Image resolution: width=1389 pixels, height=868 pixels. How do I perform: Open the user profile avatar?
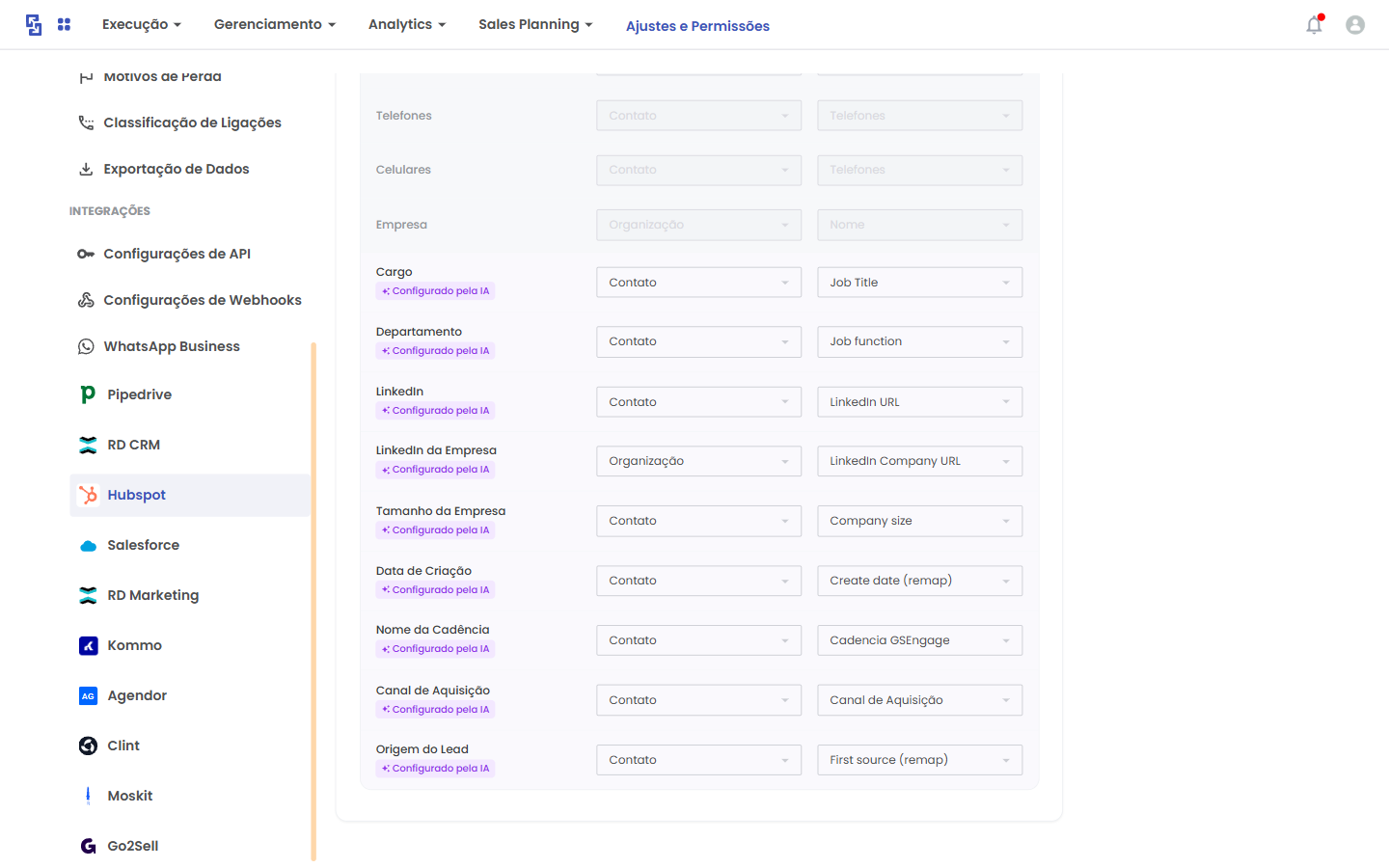1355,25
